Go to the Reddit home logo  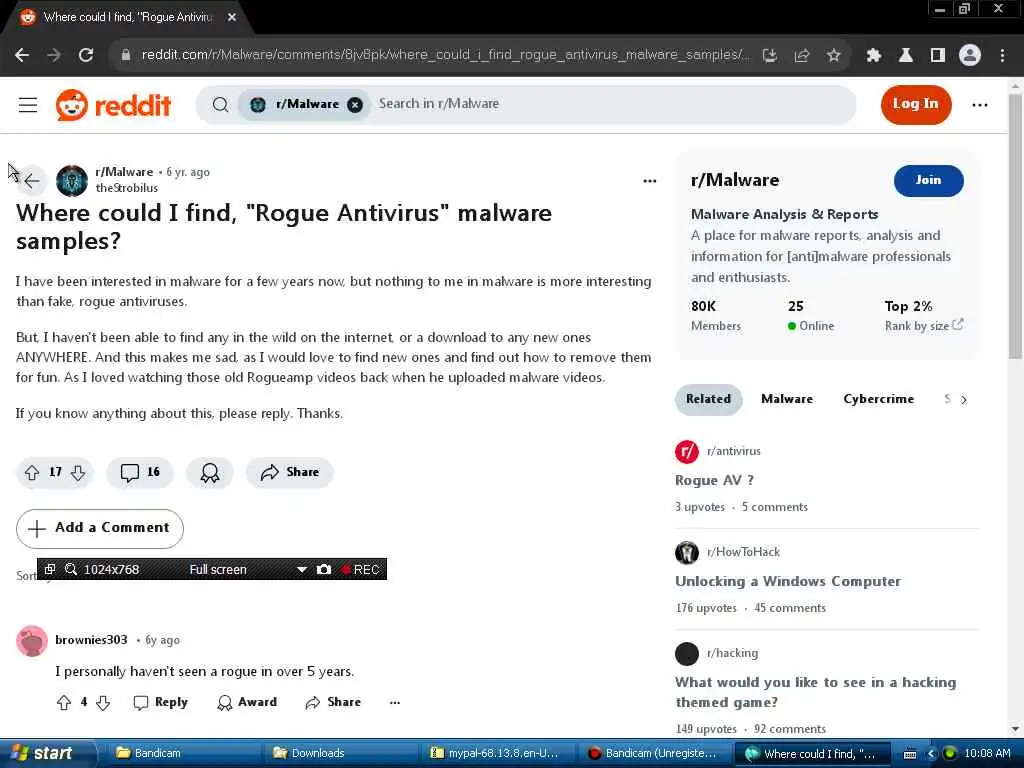[114, 104]
